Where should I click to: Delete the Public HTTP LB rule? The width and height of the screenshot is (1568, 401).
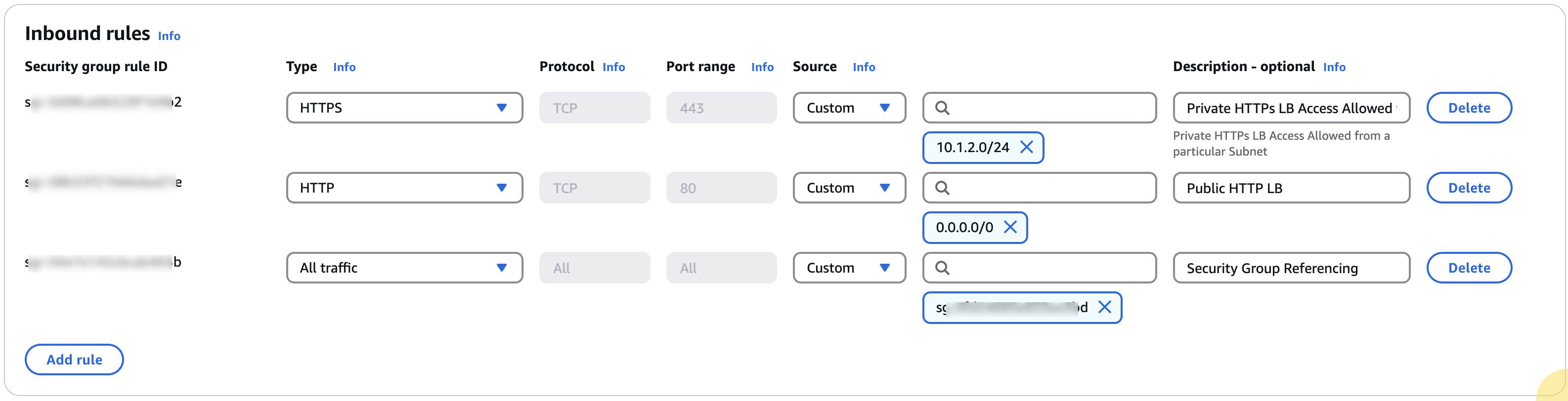pyautogui.click(x=1468, y=188)
